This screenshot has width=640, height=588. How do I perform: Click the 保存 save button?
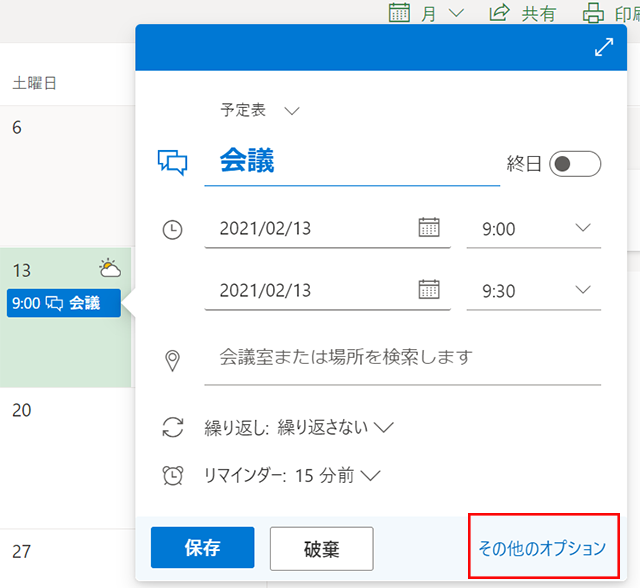pos(202,547)
